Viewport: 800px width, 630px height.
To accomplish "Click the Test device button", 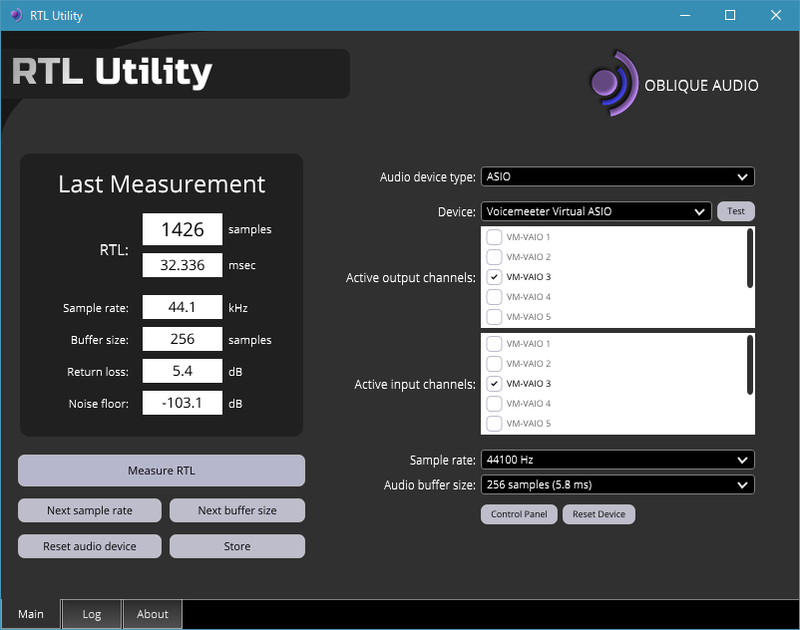I will [x=736, y=211].
